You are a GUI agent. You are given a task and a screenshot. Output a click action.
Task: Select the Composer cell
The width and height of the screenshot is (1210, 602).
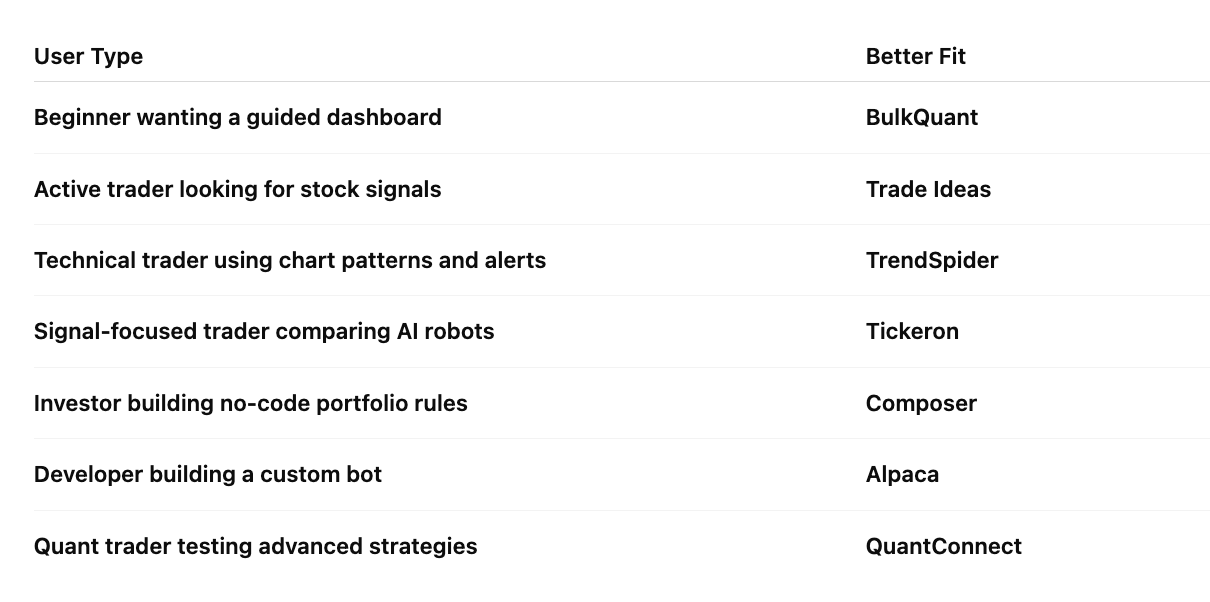tap(921, 404)
